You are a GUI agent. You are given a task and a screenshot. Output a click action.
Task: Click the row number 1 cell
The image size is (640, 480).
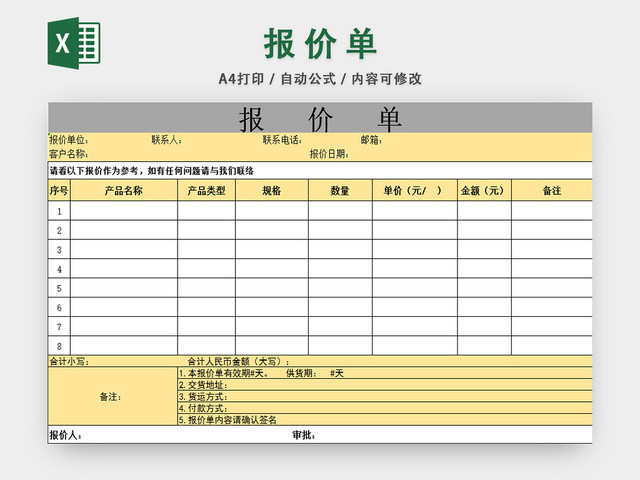[x=59, y=211]
